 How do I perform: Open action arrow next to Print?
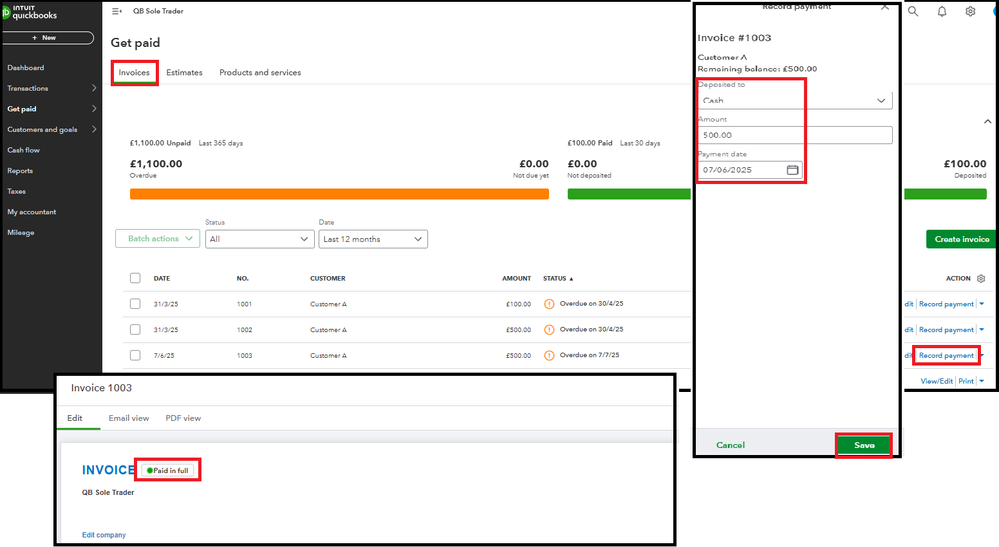coord(982,381)
